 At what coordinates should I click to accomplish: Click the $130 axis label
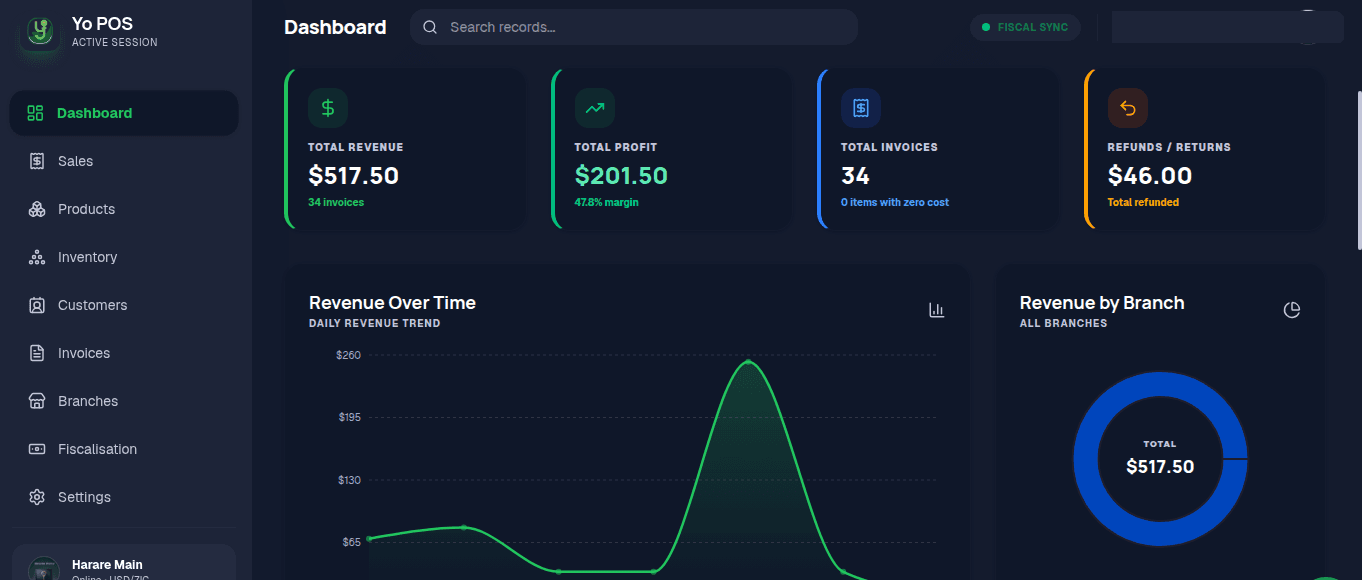click(349, 480)
